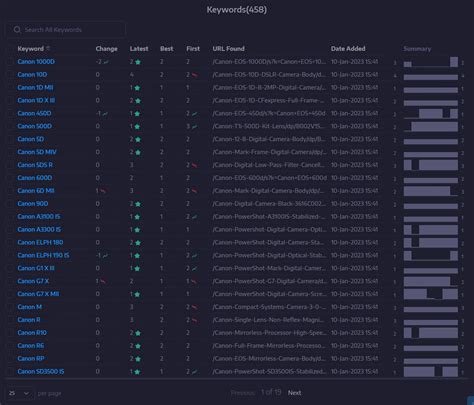474x405 pixels.
Task: Click the star icon in Canon SD3500 IS row
Action: click(137, 372)
